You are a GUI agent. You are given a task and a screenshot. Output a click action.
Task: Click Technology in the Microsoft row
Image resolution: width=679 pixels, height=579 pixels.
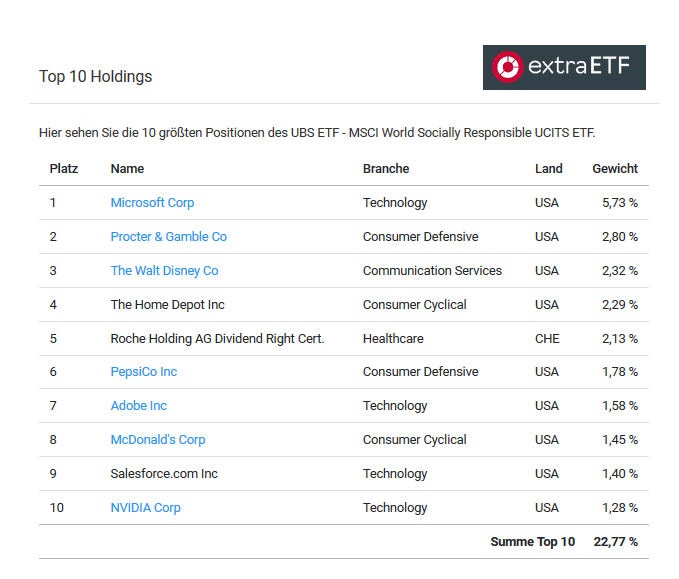(395, 203)
